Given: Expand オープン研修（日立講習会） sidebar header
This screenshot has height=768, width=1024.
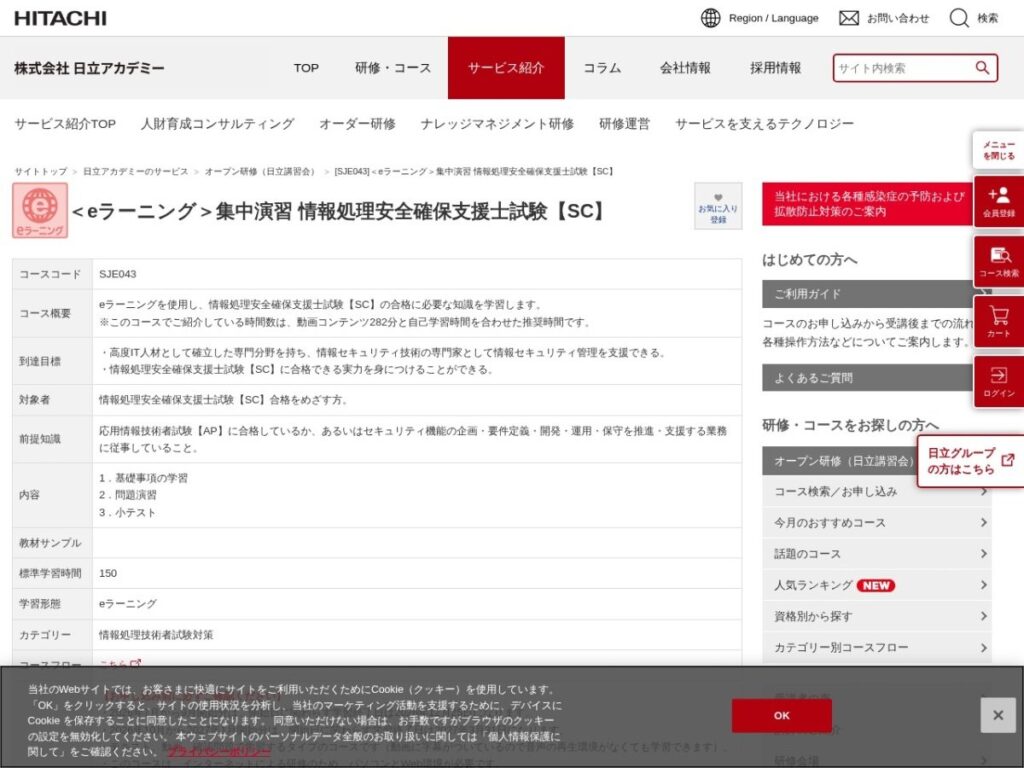Looking at the screenshot, I should click(840, 461).
